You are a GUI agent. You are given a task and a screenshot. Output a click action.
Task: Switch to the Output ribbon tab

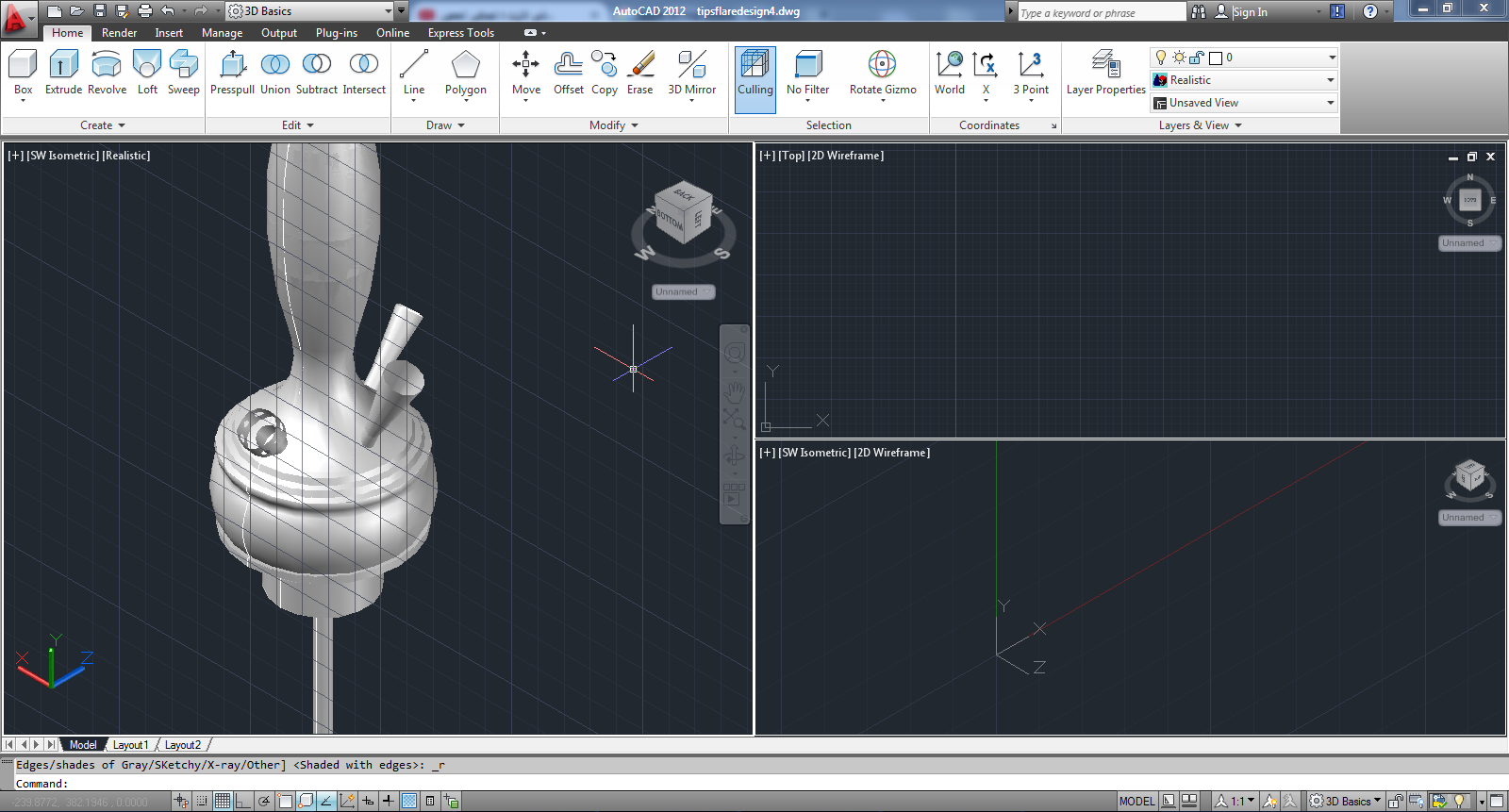coord(279,33)
